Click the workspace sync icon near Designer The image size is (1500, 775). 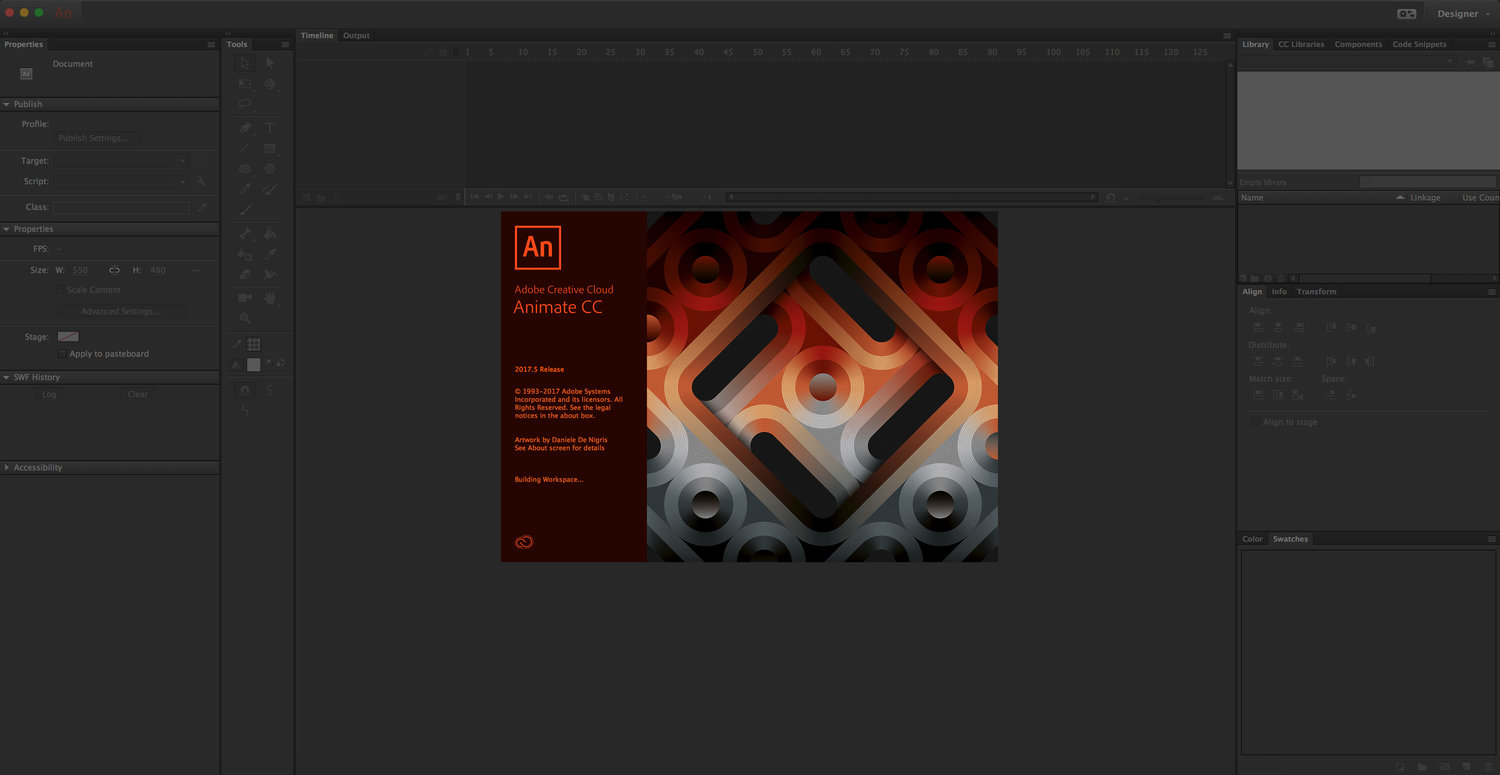1406,14
